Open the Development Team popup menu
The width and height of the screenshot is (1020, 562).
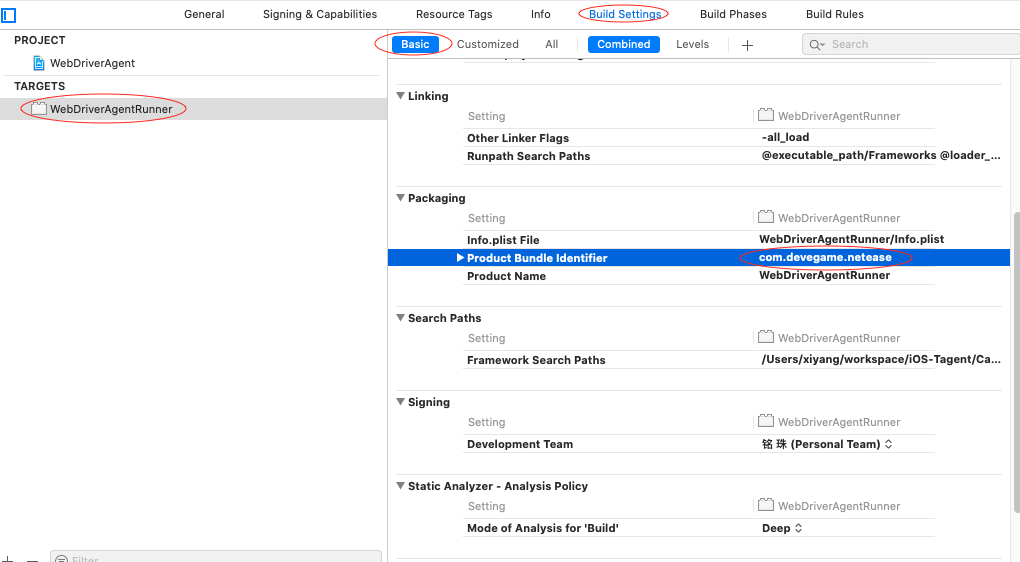[827, 444]
